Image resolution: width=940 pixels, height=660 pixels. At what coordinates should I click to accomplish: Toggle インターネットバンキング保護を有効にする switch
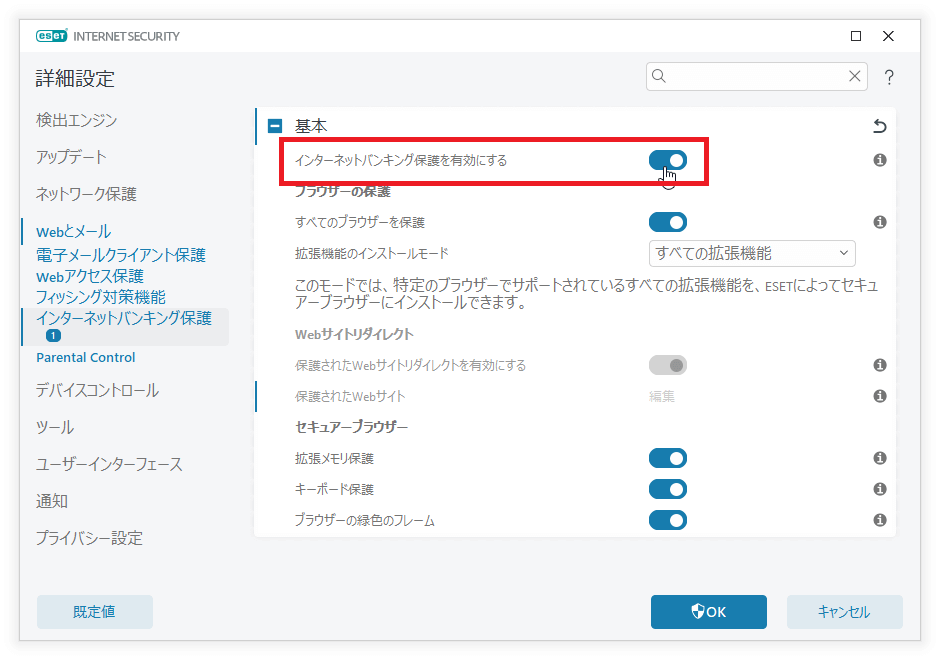(x=667, y=160)
